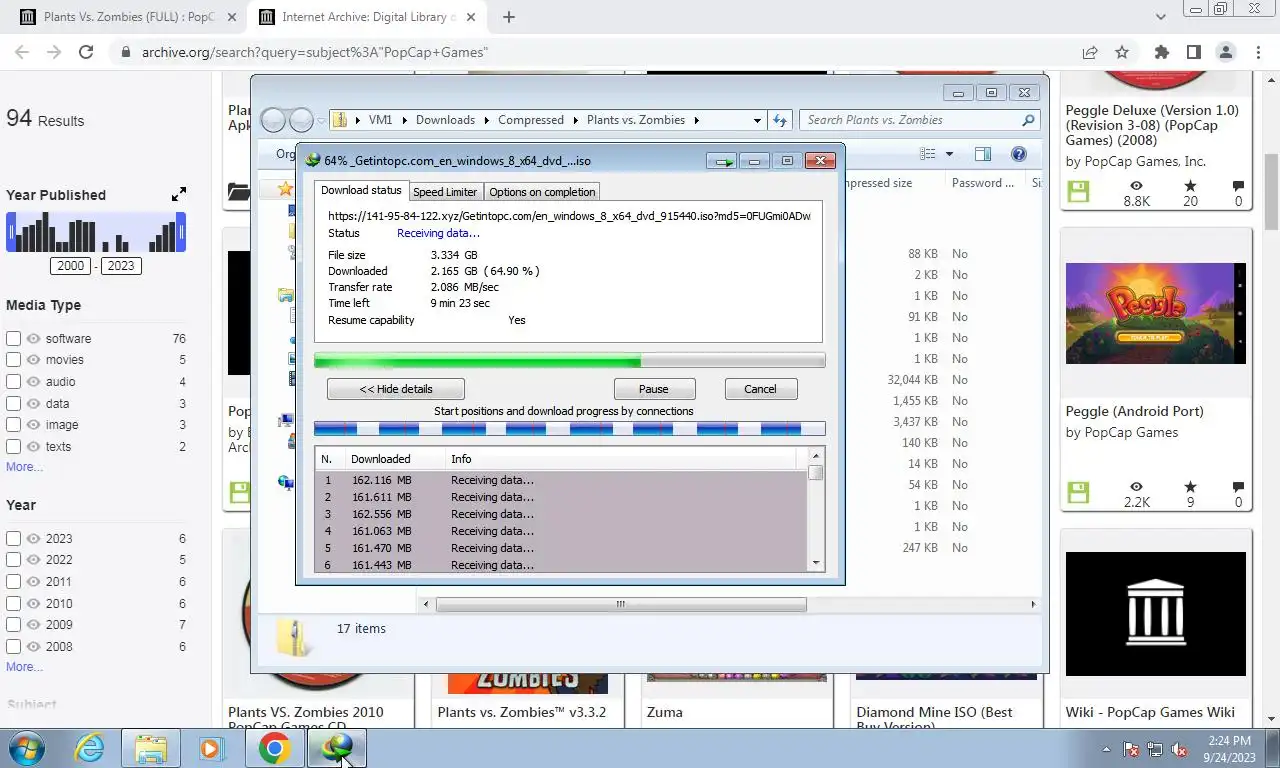The width and height of the screenshot is (1280, 768).
Task: Click the IDM send-to-tray green arrow button
Action: 722,161
